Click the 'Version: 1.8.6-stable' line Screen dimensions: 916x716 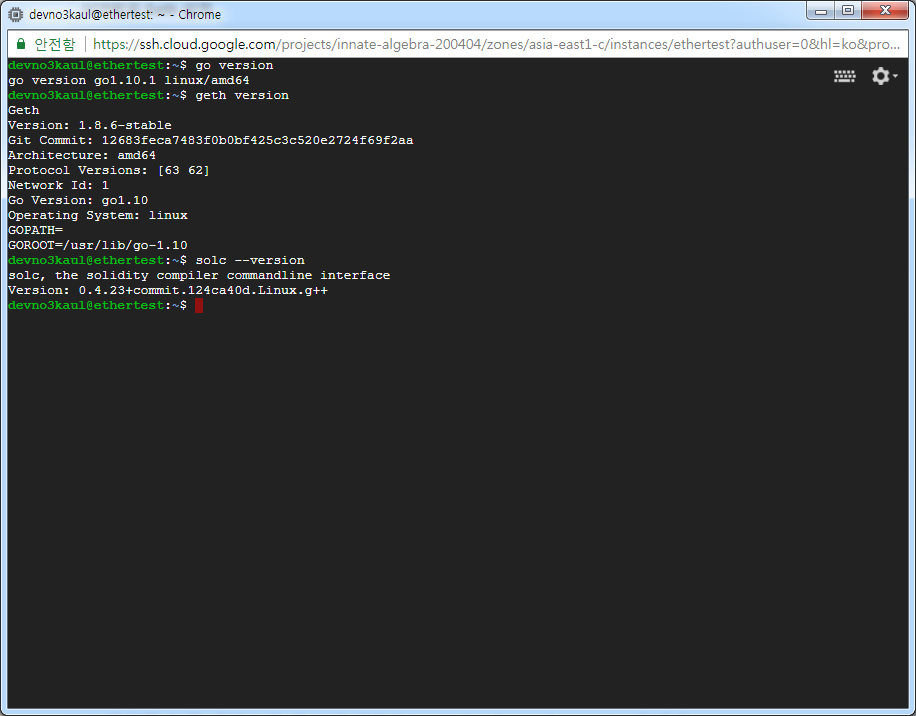[x=90, y=125]
